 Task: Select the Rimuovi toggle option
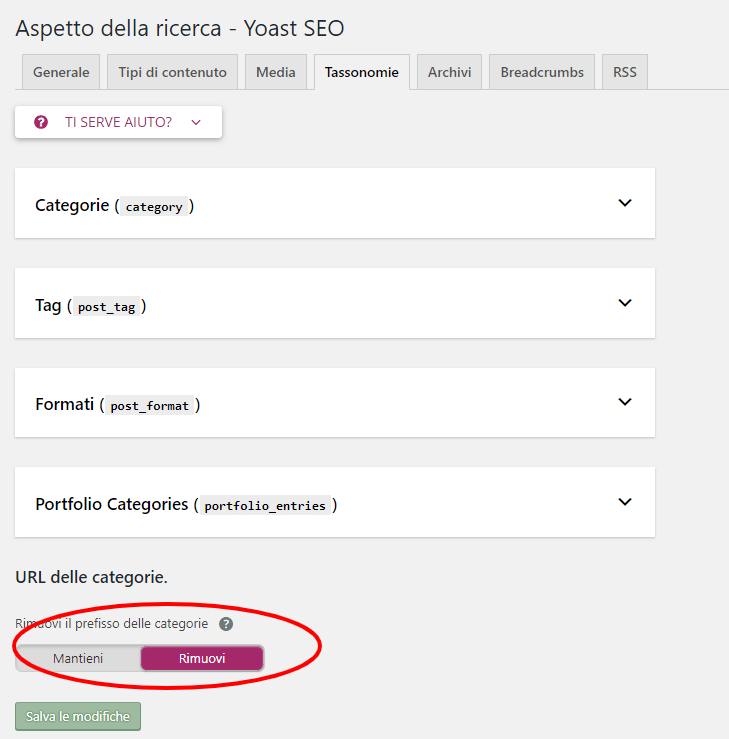tap(202, 658)
